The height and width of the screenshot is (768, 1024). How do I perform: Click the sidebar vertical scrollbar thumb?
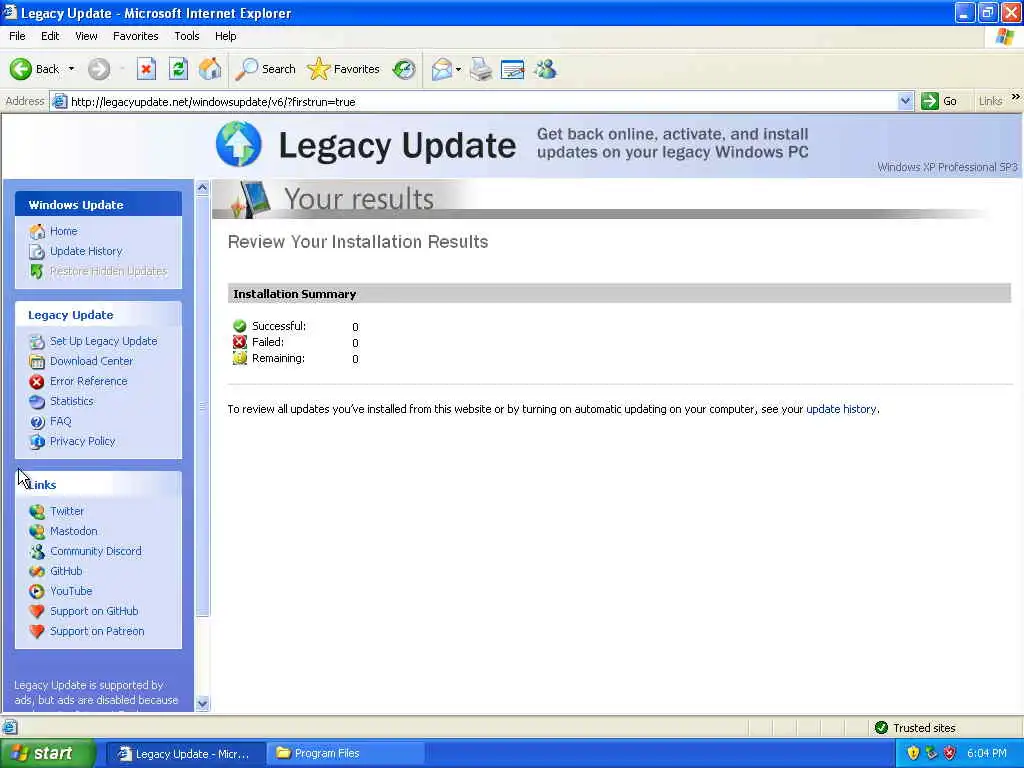(202, 406)
